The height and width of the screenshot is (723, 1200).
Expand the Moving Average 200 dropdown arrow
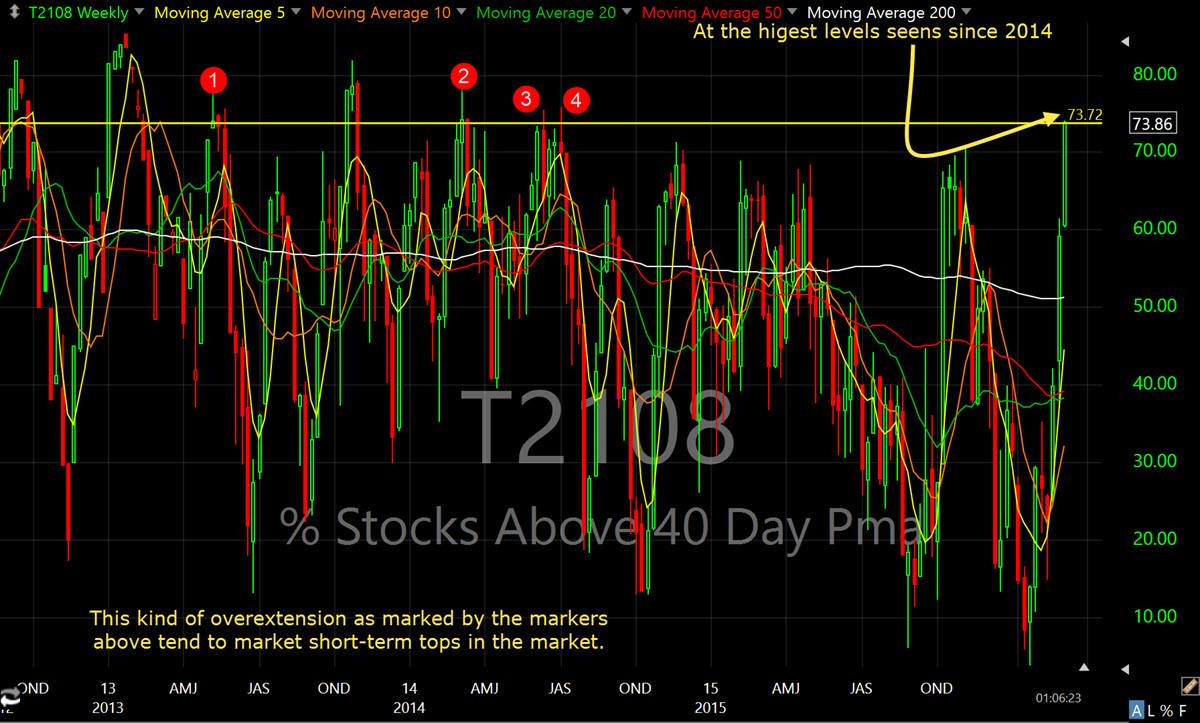968,13
